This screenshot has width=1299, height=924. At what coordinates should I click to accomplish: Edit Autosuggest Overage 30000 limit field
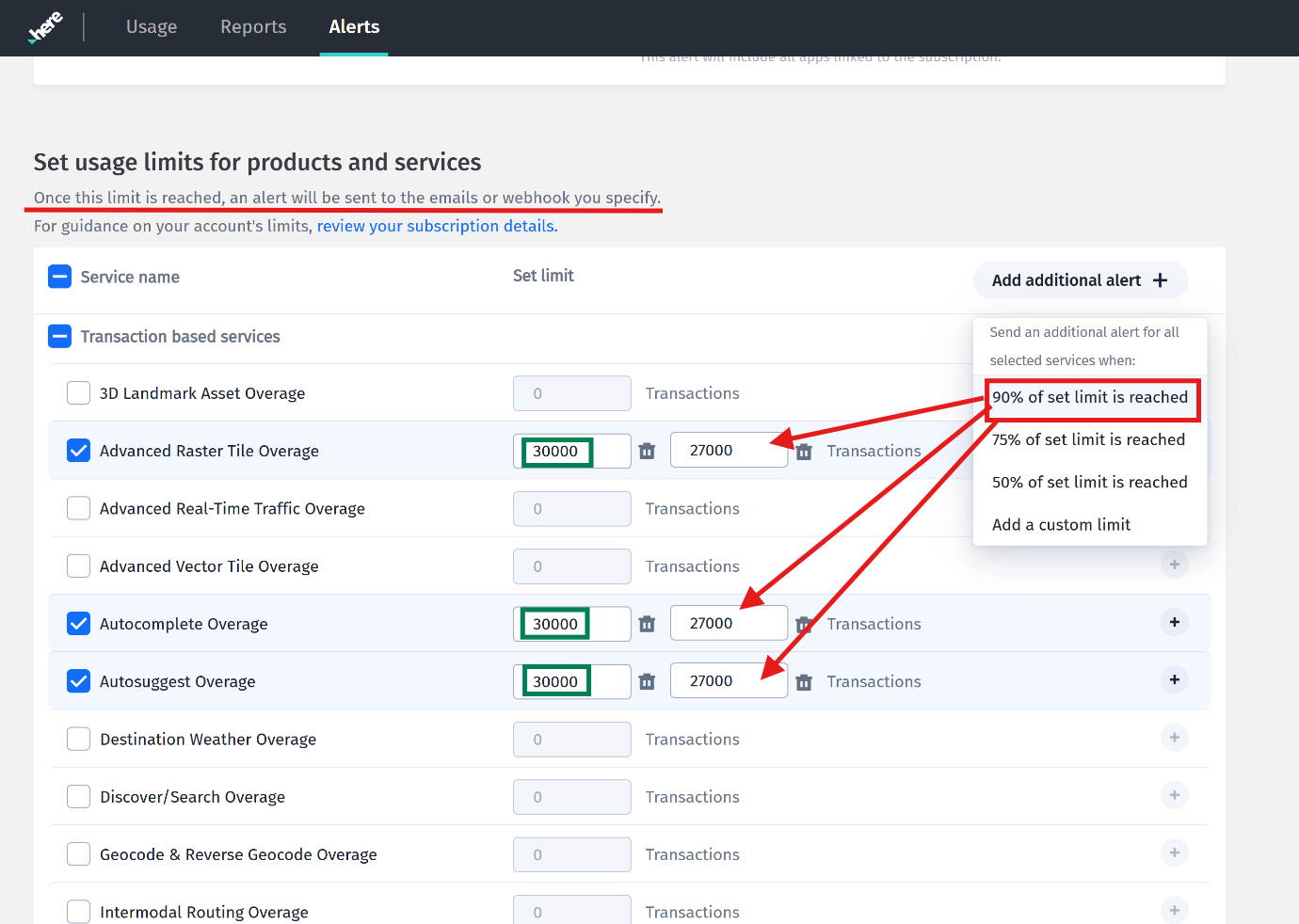pos(571,681)
